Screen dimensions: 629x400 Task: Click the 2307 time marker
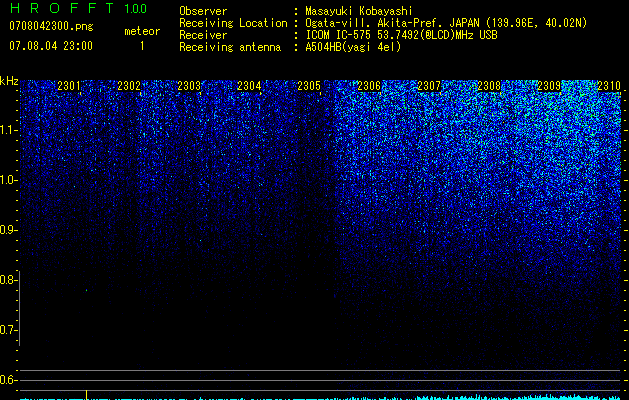(429, 85)
